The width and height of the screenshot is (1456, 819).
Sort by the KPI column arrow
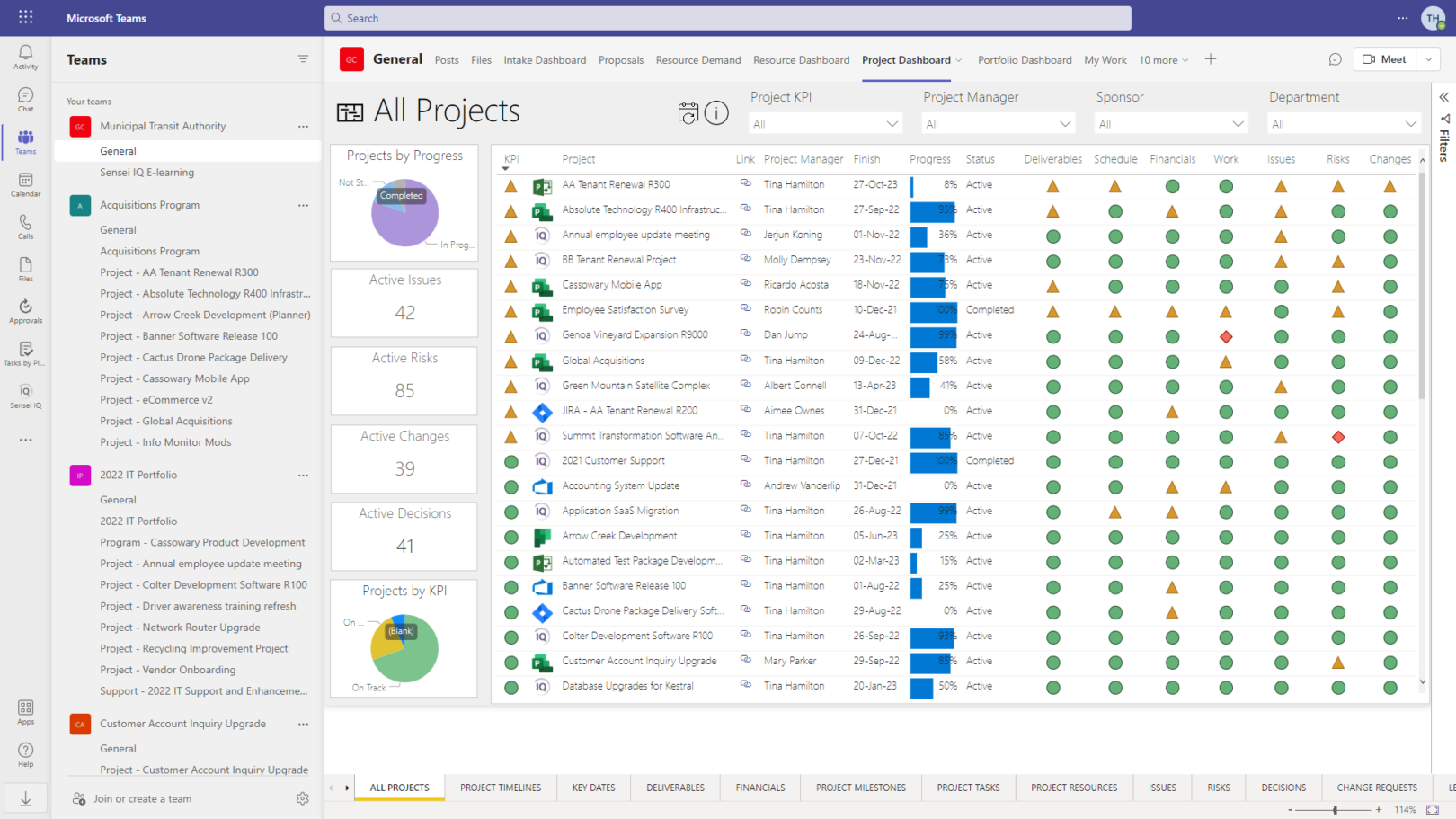pos(505,168)
